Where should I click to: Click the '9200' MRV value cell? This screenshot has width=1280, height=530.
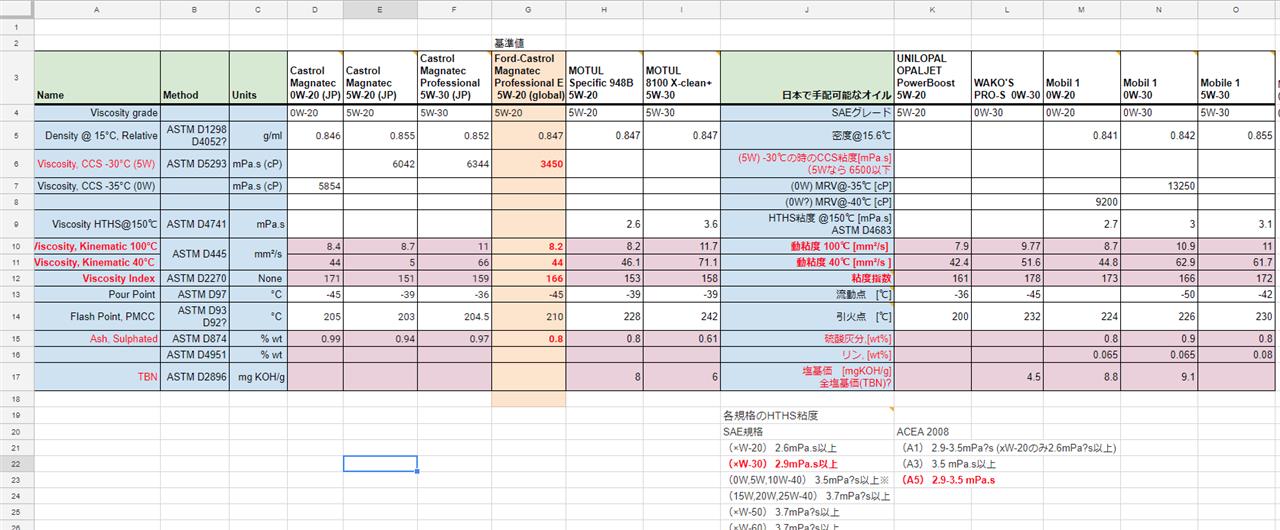point(1081,202)
